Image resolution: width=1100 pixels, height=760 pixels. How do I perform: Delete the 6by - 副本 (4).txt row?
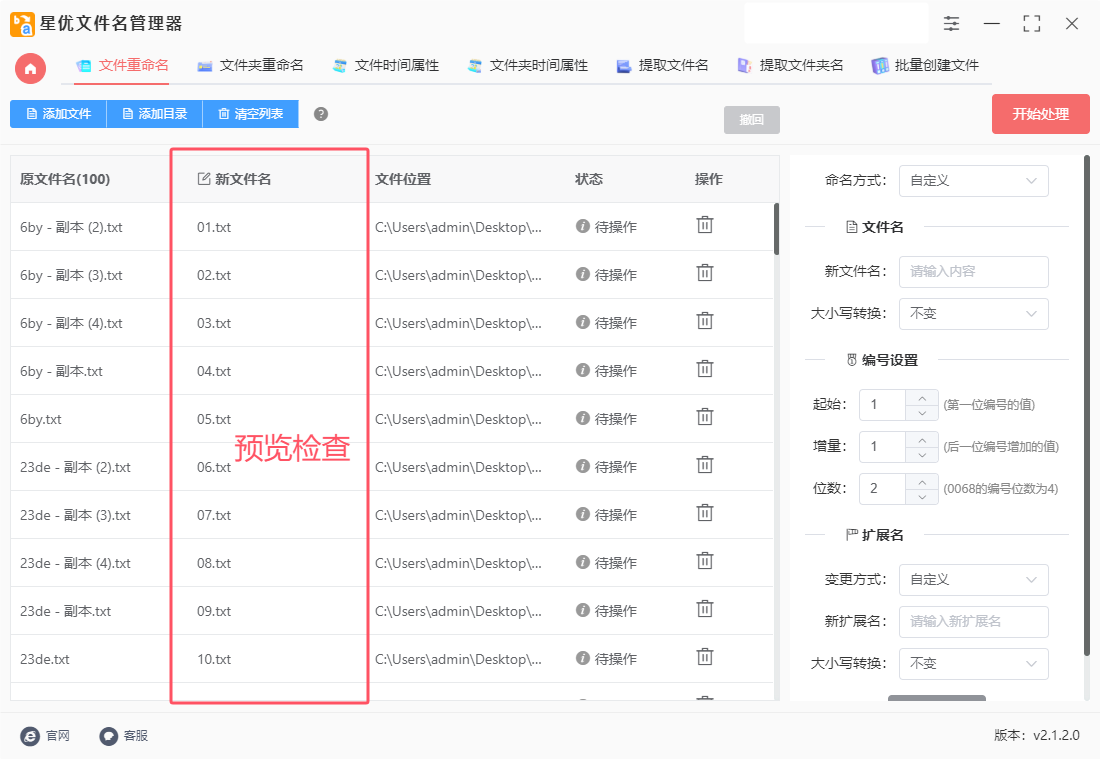point(704,321)
